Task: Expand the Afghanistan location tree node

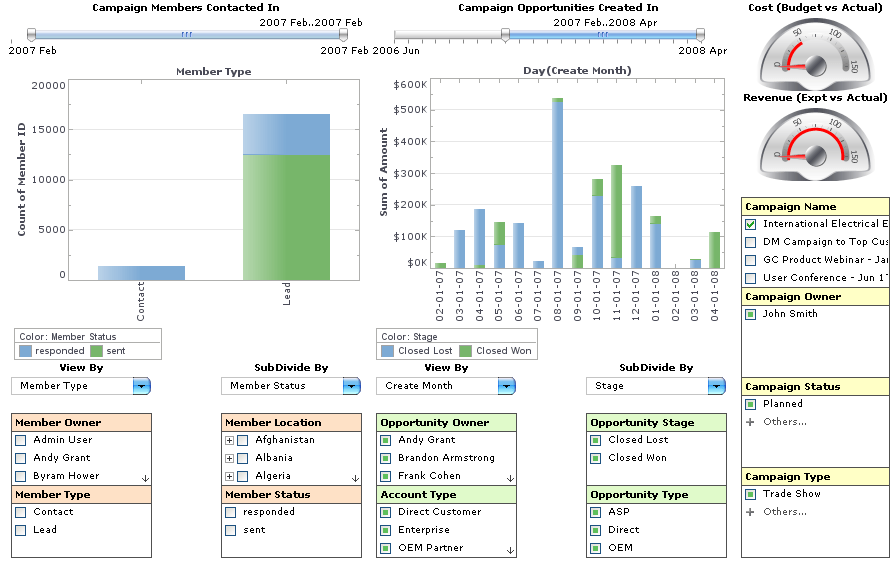Action: click(x=229, y=440)
